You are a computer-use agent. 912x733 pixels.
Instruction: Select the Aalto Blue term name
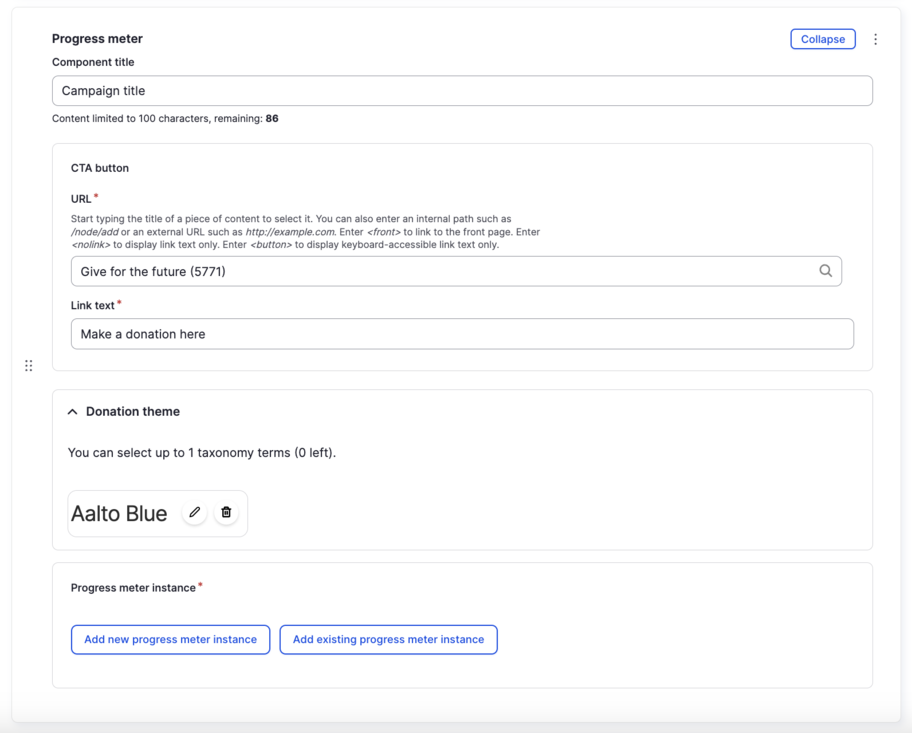[x=119, y=514]
